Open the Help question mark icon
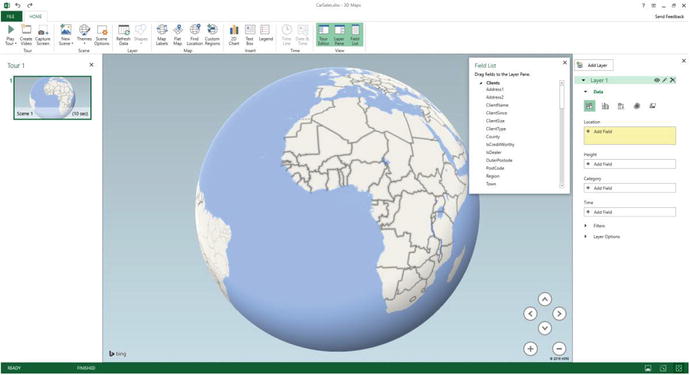690x375 pixels. pos(643,6)
